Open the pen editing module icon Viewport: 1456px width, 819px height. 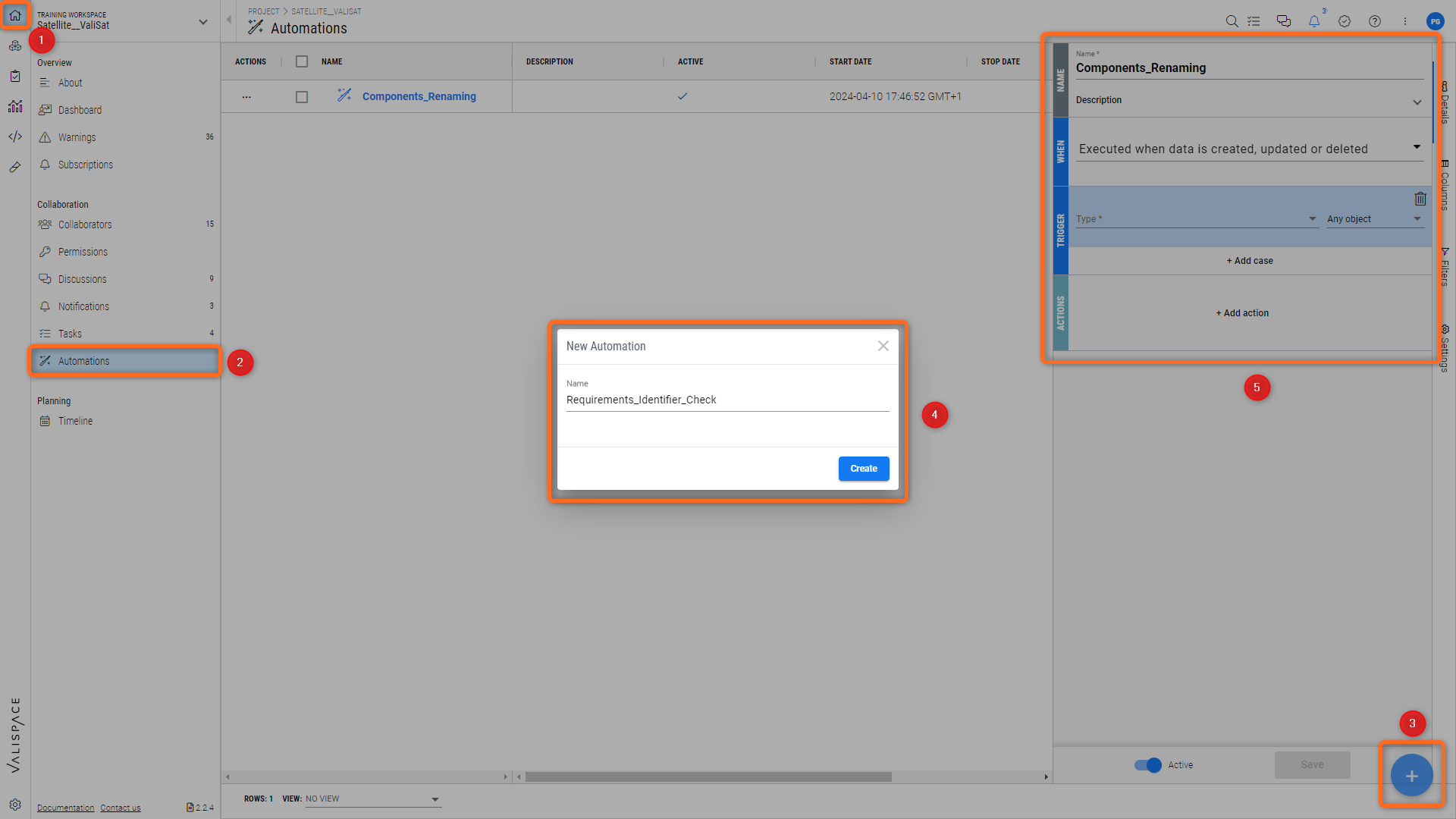pyautogui.click(x=15, y=167)
